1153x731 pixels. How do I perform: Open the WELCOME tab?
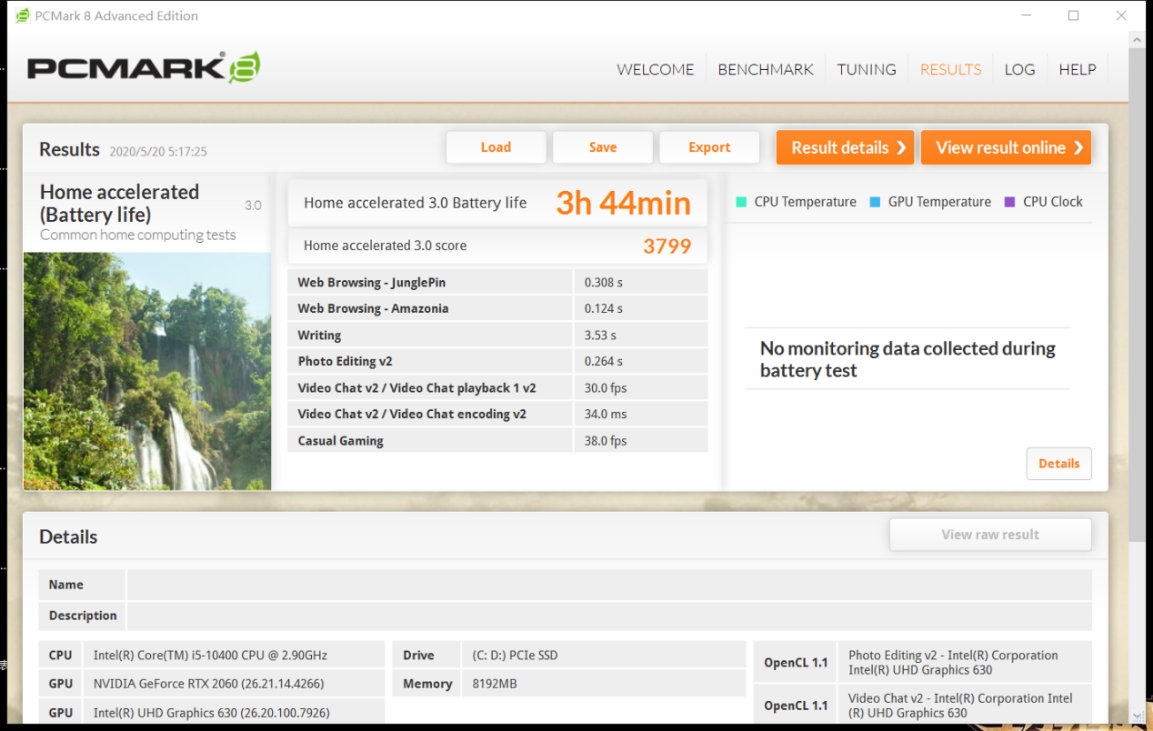[x=655, y=70]
